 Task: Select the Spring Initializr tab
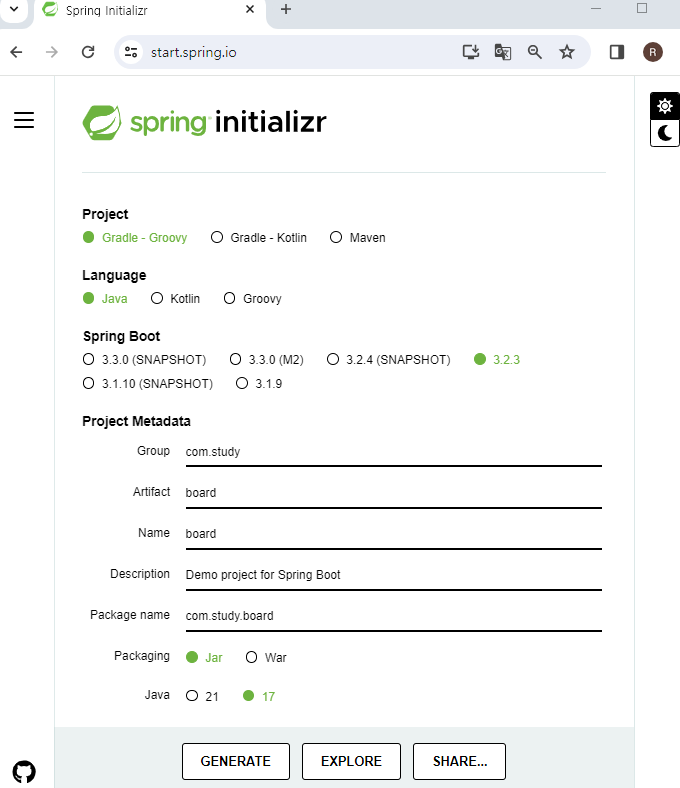[149, 11]
